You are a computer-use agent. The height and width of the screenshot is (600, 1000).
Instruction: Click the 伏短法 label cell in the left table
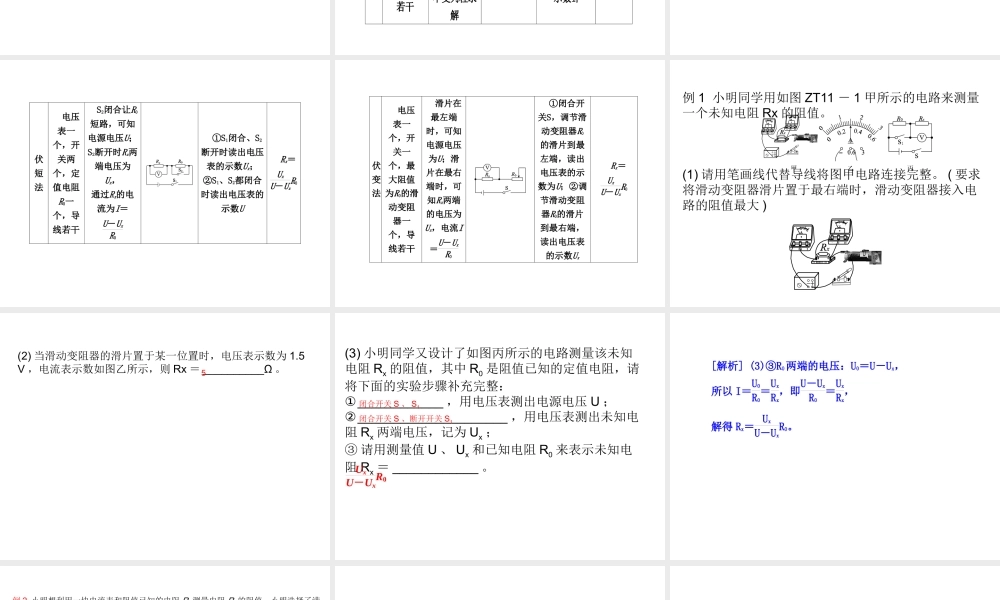point(39,173)
